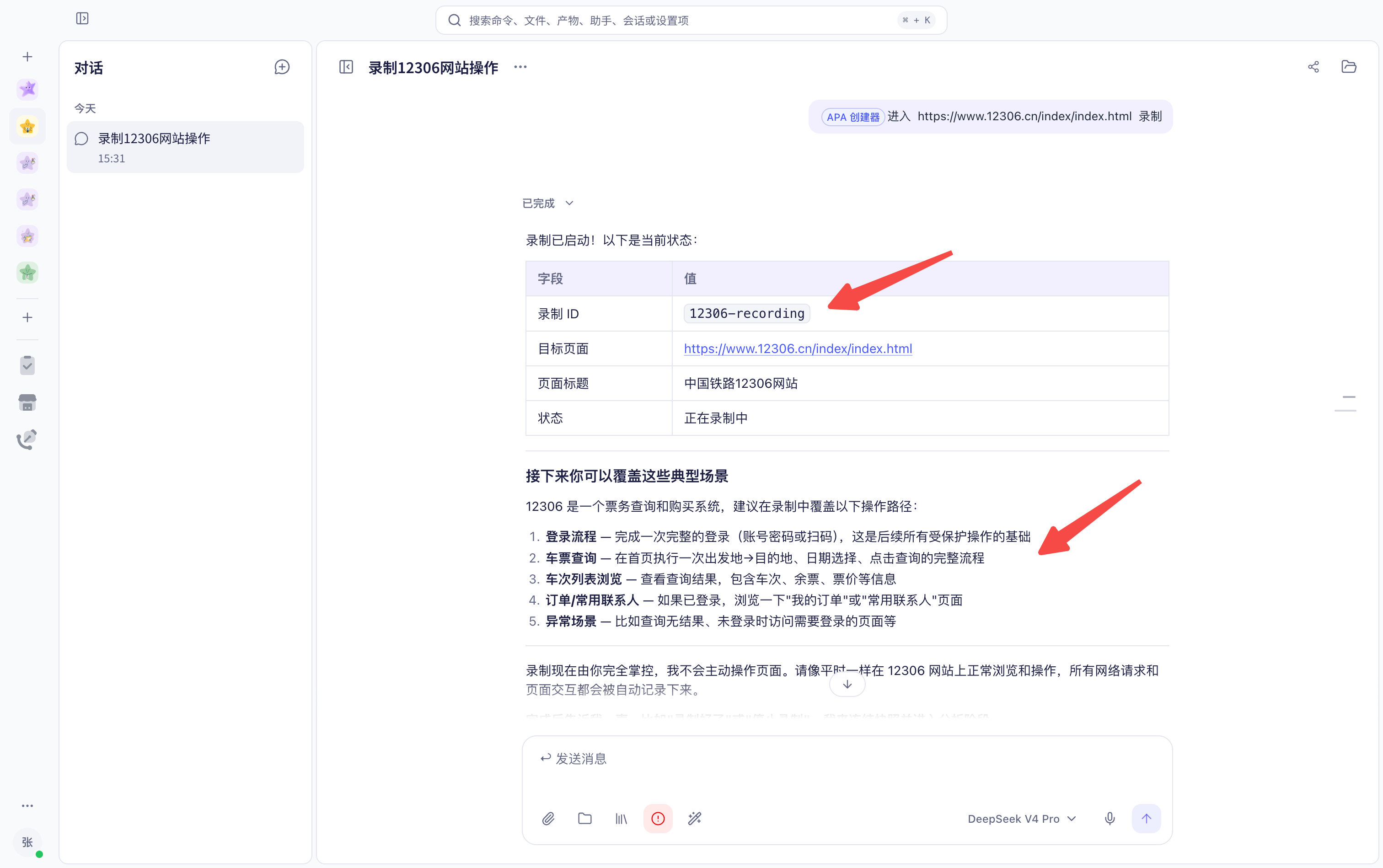Select the purple star holding a yellow folder
The image size is (1383, 868).
click(x=27, y=236)
